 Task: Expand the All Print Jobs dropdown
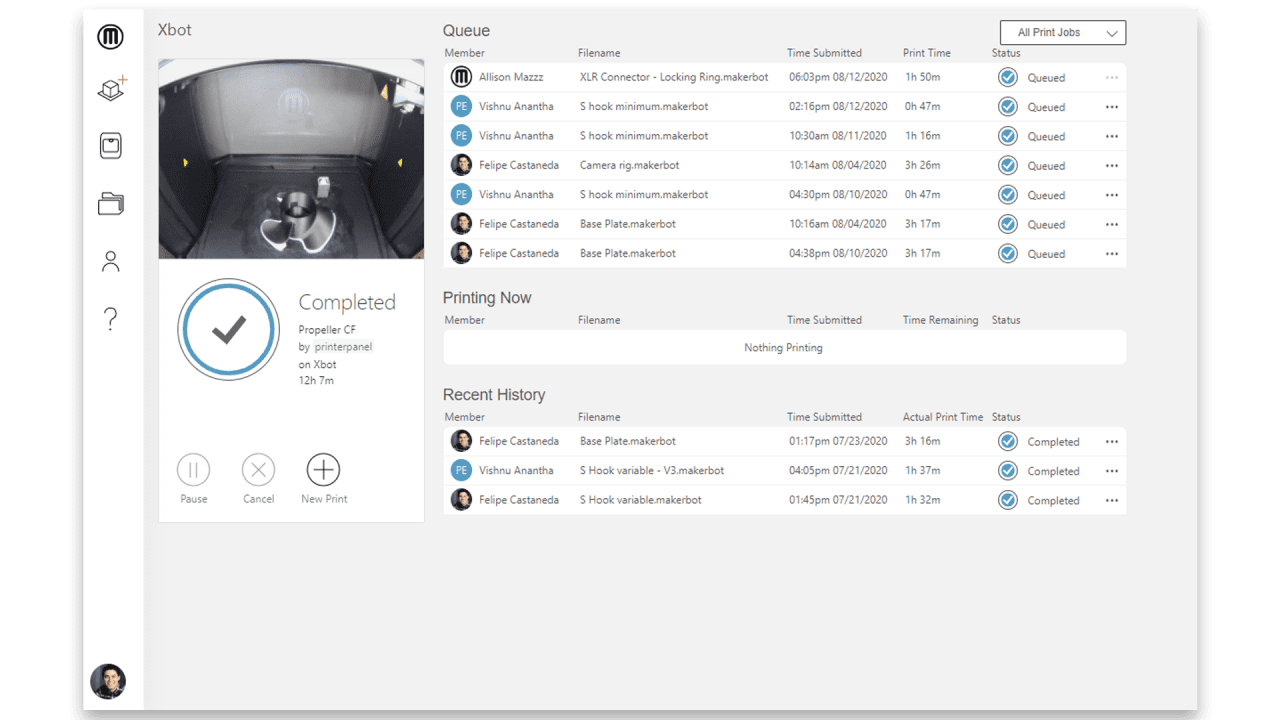pos(1063,33)
